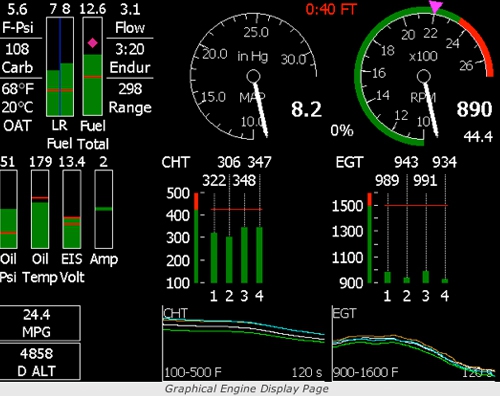Screen dimensions: 500x396
Task: Open the 4858 D ALT data box
Action: 40,362
